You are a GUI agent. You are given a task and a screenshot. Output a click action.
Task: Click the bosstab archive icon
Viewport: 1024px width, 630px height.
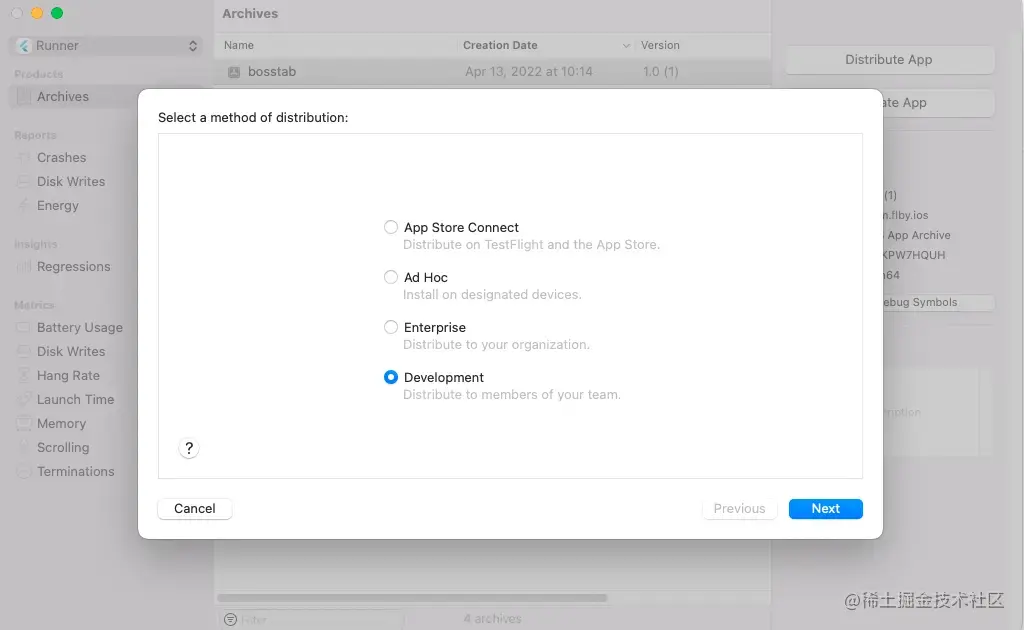pos(234,72)
